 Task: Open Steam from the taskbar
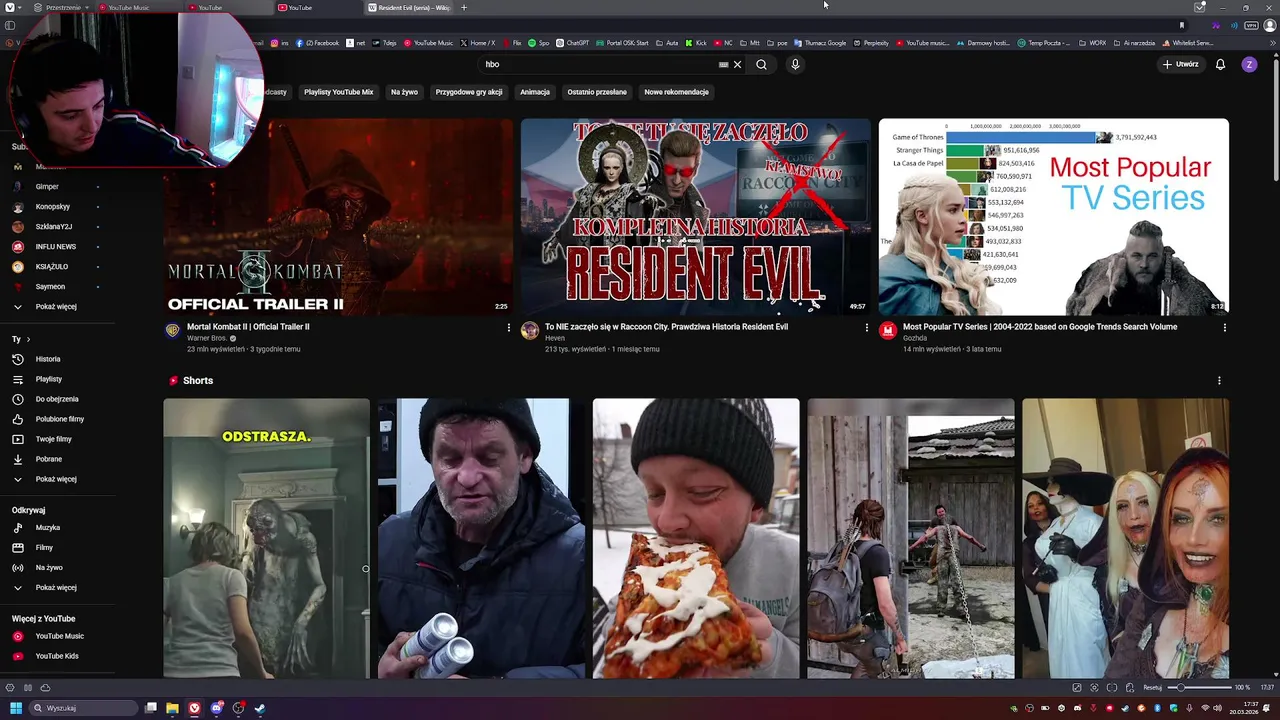[260, 708]
